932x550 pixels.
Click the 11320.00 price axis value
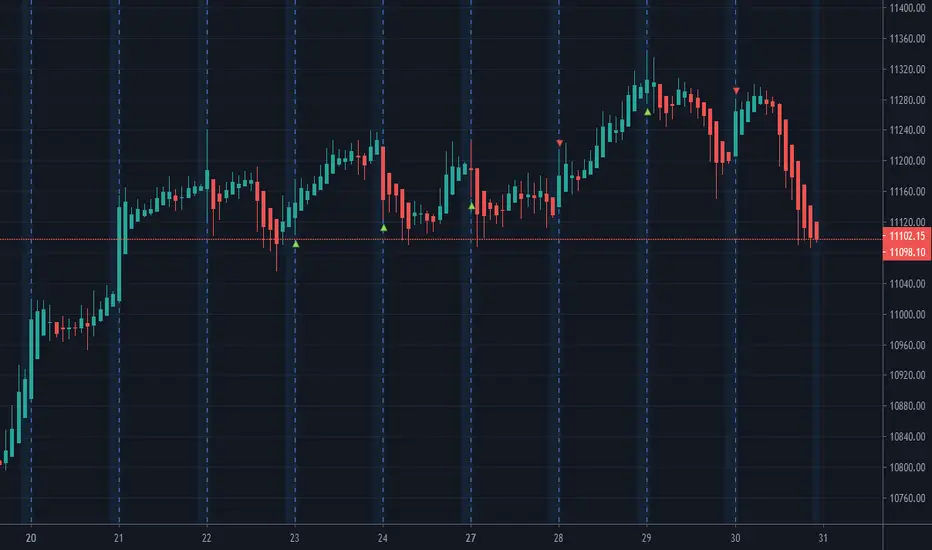coord(907,70)
